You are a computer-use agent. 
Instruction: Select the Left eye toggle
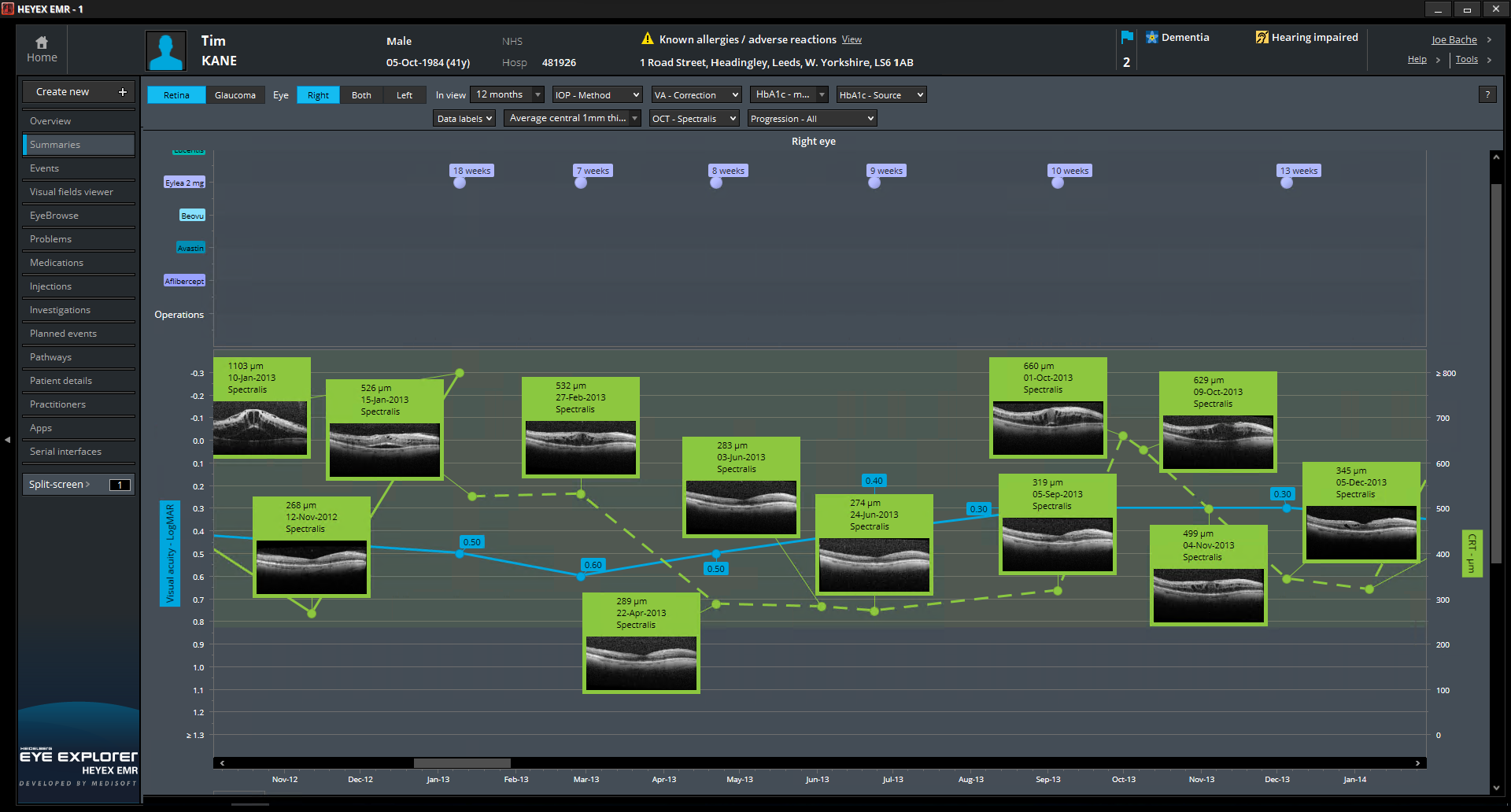pyautogui.click(x=404, y=95)
